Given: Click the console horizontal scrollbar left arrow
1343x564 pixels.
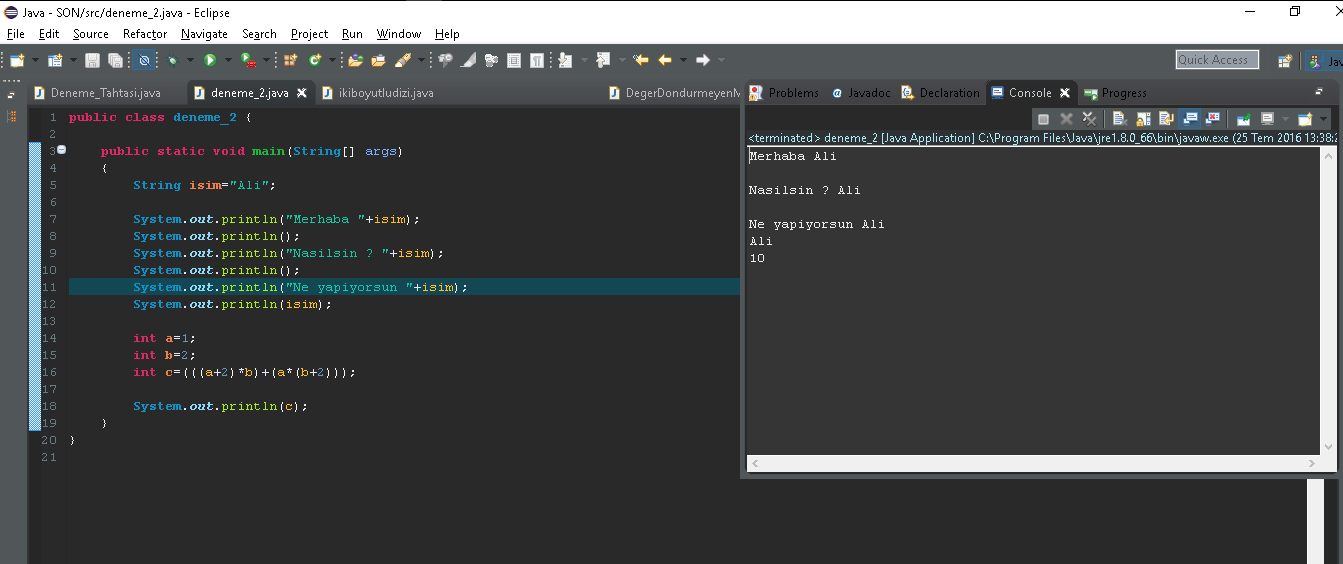Looking at the screenshot, I should pos(755,464).
